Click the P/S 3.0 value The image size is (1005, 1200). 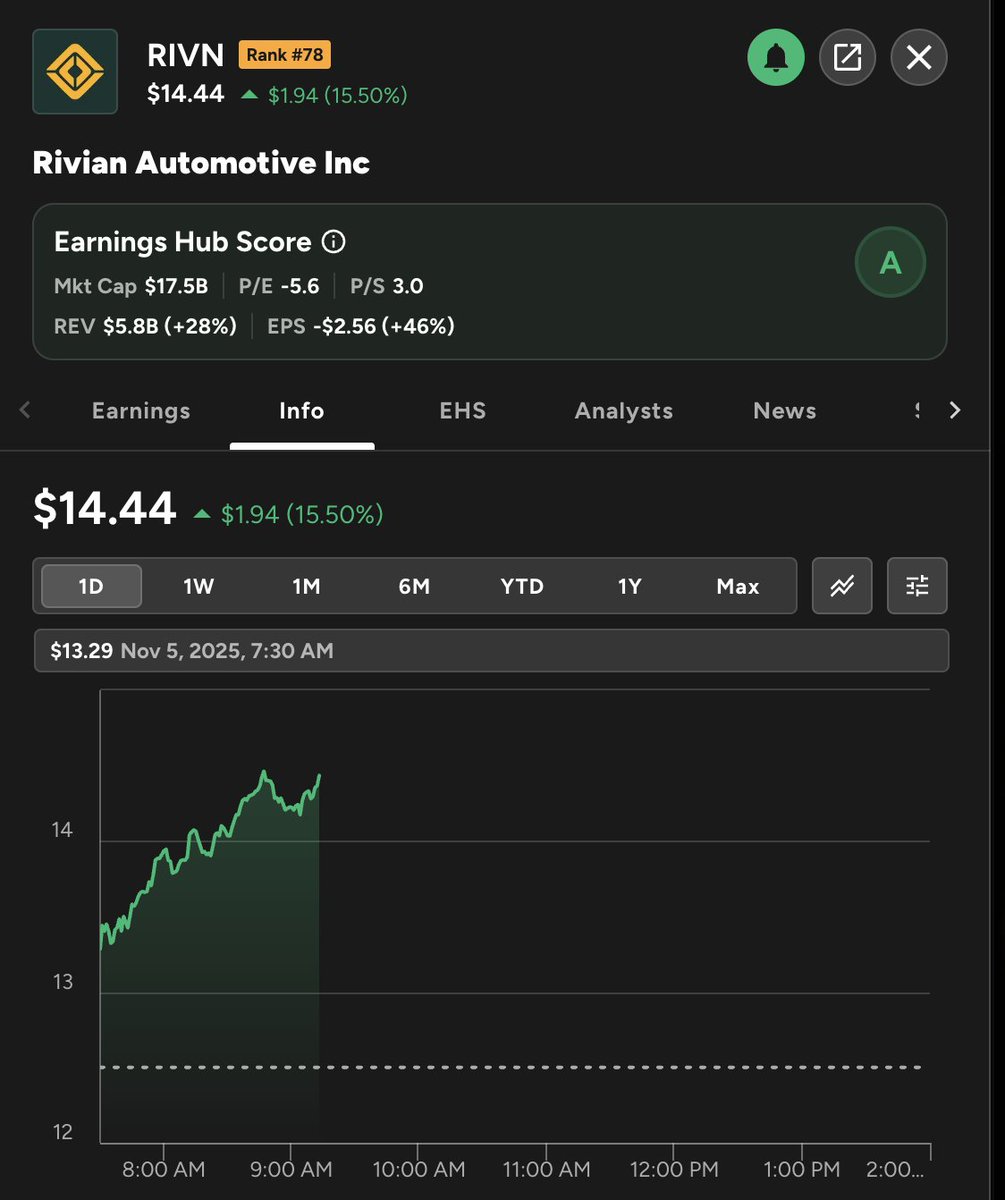386,287
